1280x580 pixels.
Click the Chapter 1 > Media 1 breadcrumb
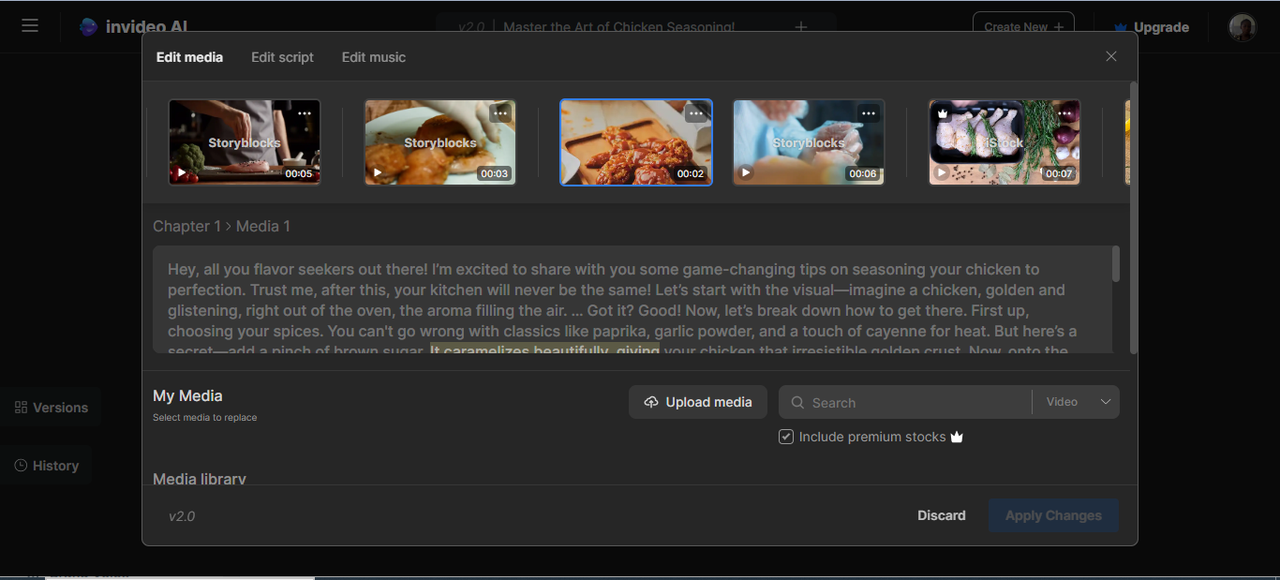coord(222,226)
